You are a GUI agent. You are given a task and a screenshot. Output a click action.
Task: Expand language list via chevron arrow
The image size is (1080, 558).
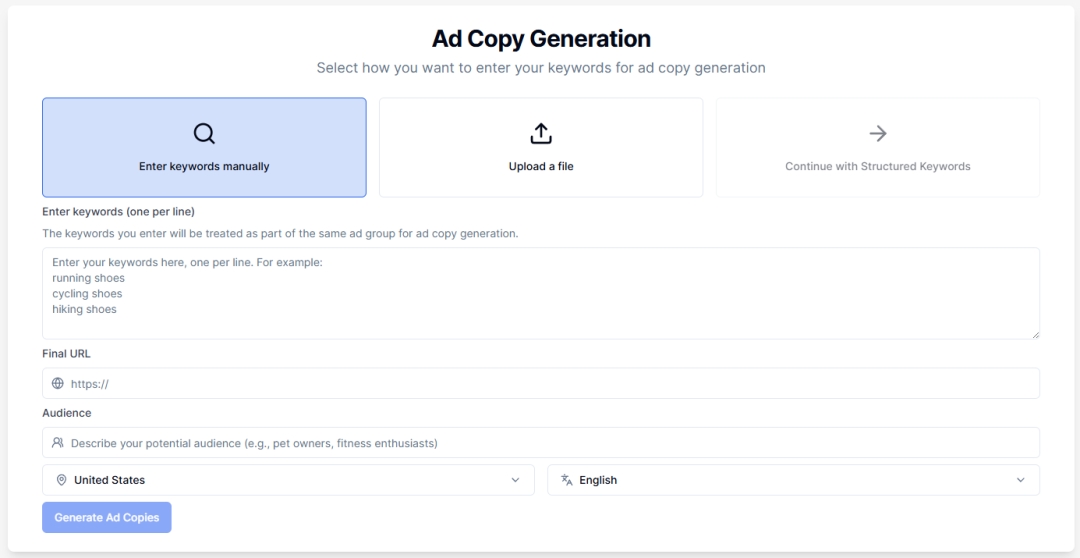click(1021, 480)
